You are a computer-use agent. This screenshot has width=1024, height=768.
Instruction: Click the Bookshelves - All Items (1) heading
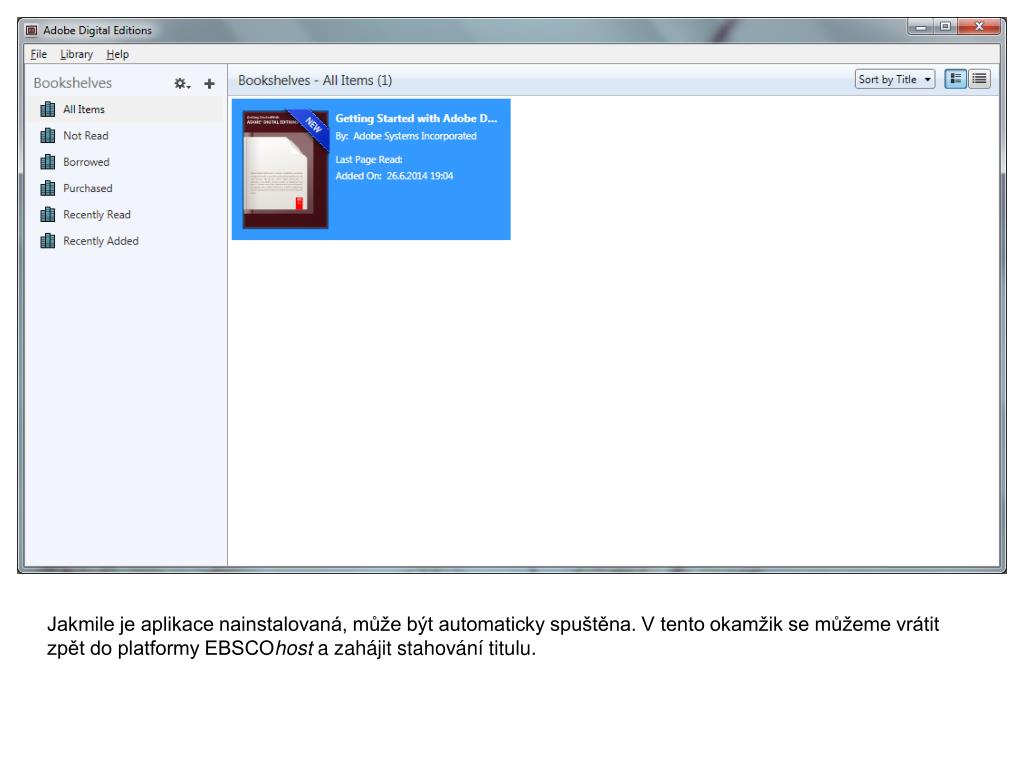[x=315, y=80]
